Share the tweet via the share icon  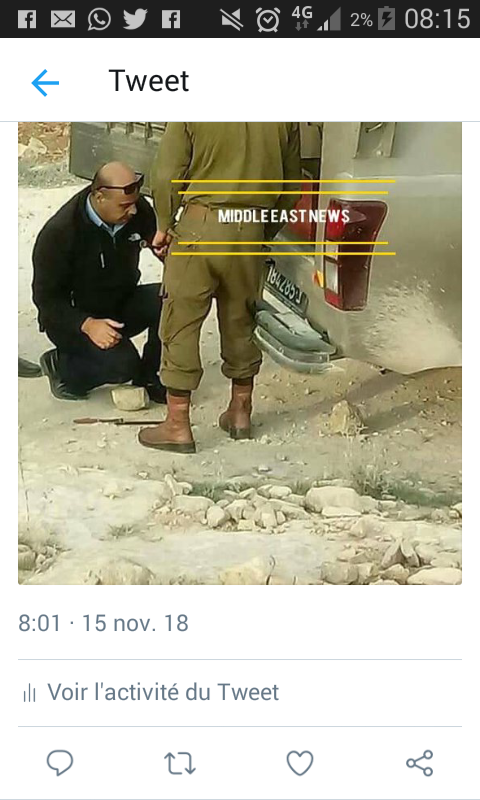click(x=419, y=763)
